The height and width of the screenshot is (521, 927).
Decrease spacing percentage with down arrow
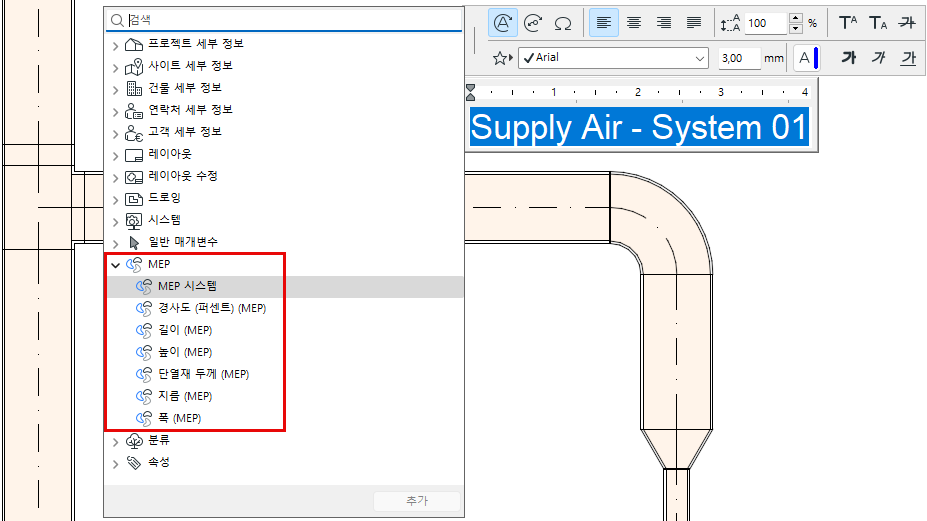coord(796,28)
